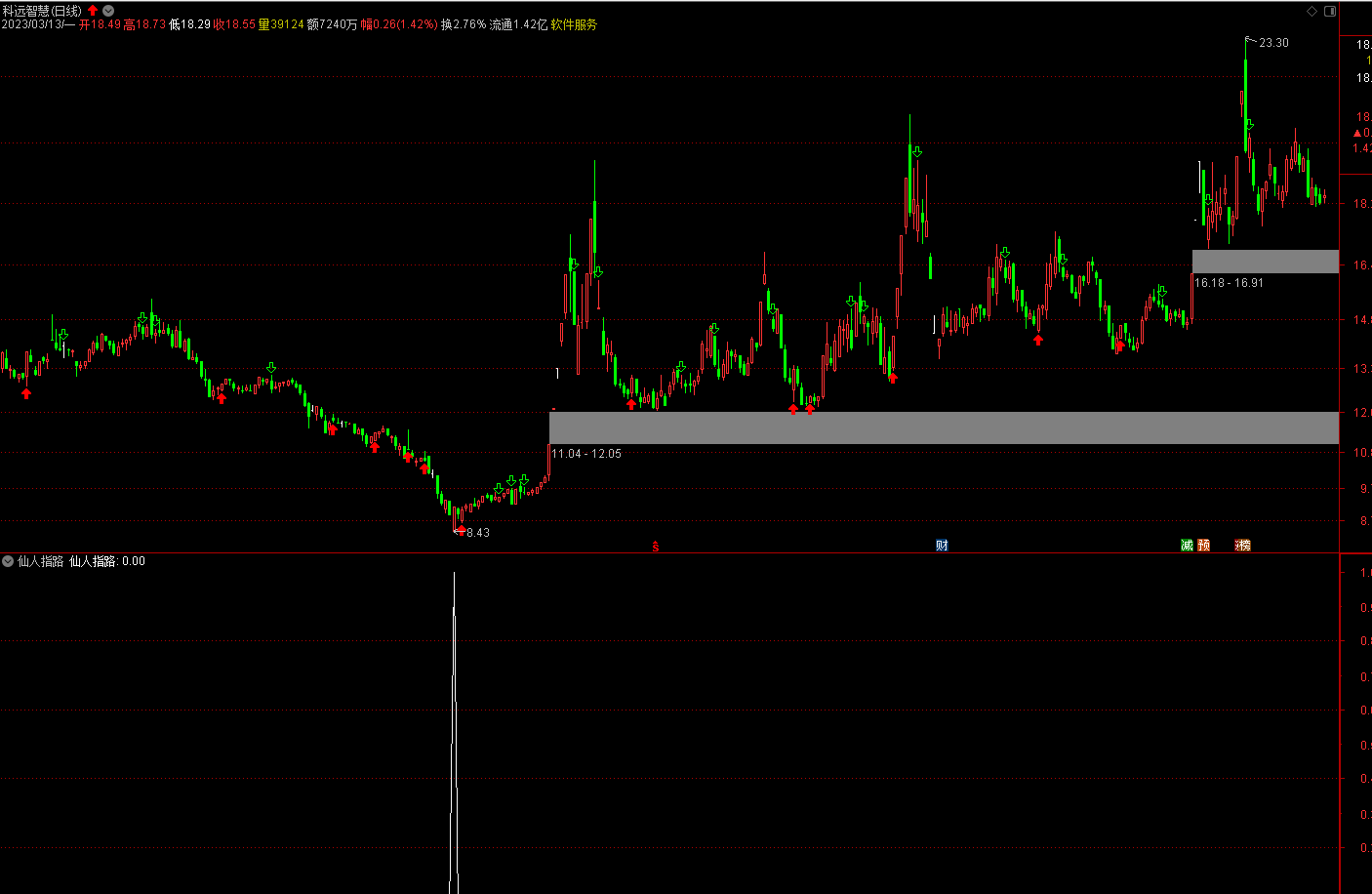
Task: Click the green 减 event marker
Action: pyautogui.click(x=1187, y=546)
